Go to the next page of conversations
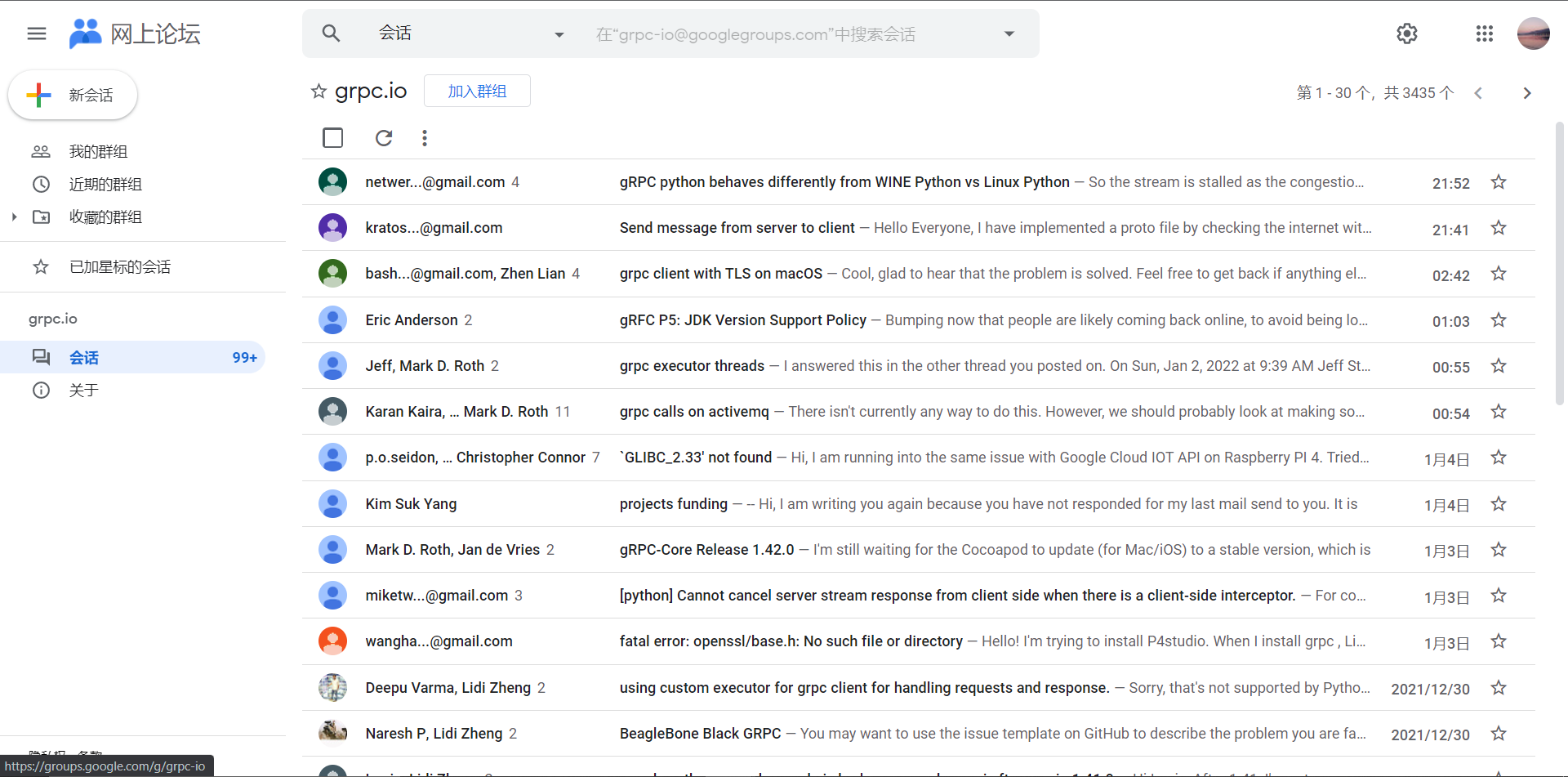 coord(1526,93)
